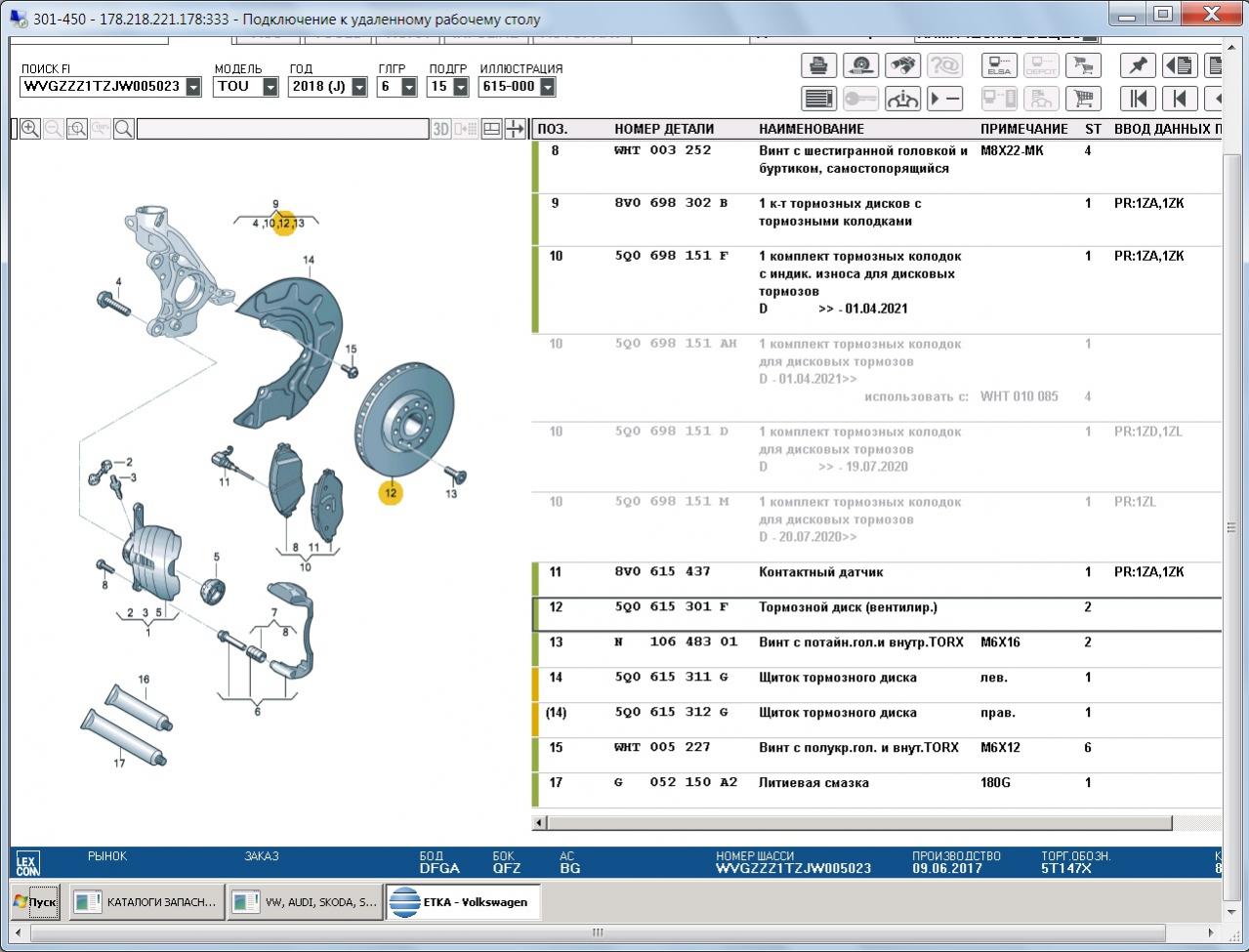Select part 5Q0 698 151 F
Image resolution: width=1249 pixels, height=952 pixels.
pyautogui.click(x=672, y=256)
